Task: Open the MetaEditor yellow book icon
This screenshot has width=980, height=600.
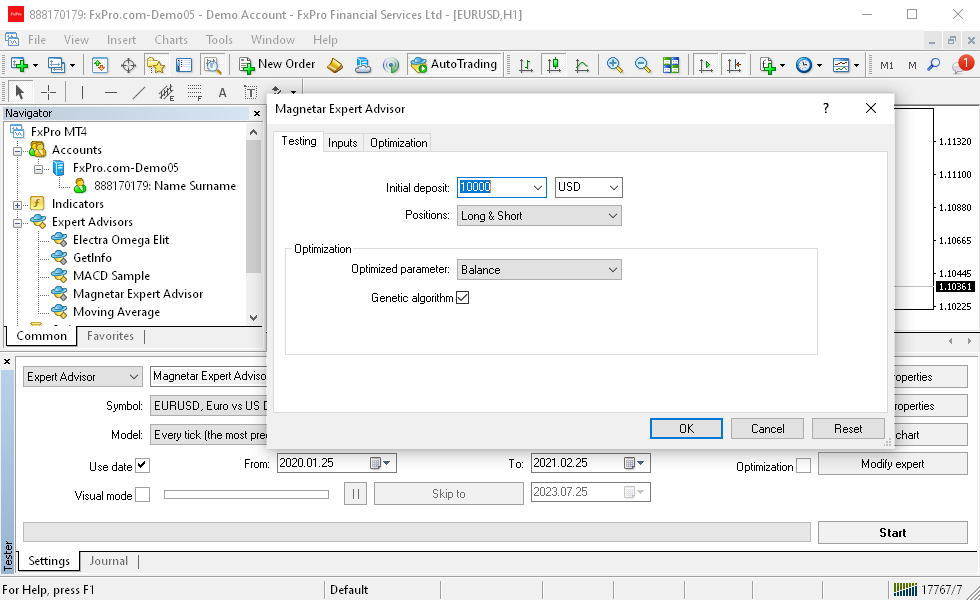Action: tap(335, 65)
